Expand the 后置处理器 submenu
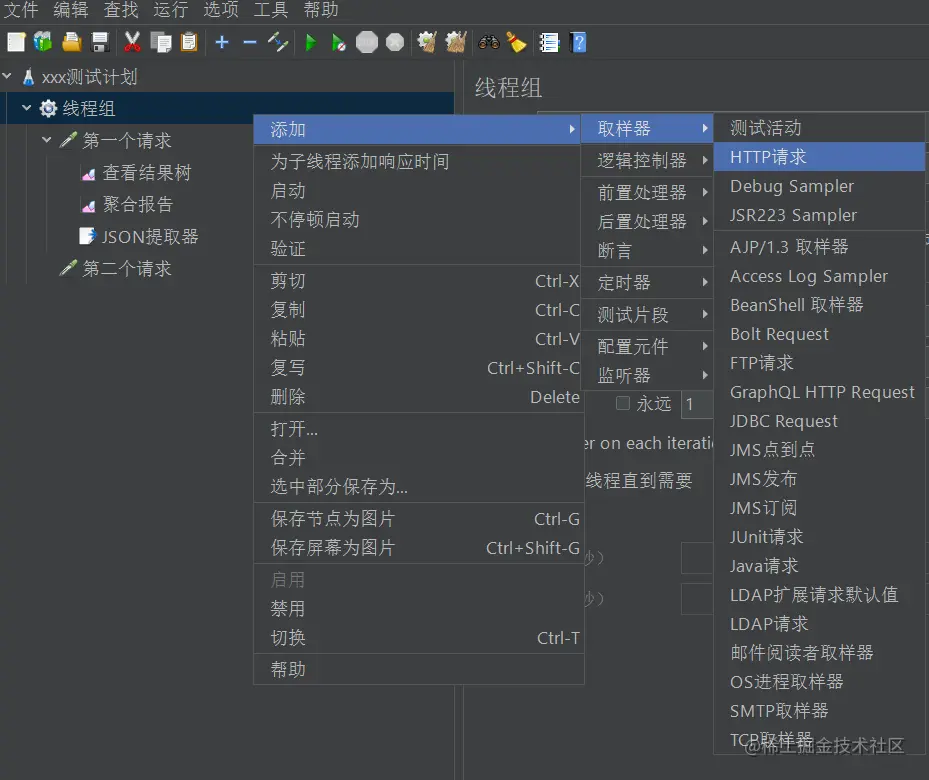Viewport: 929px width, 780px height. point(646,221)
